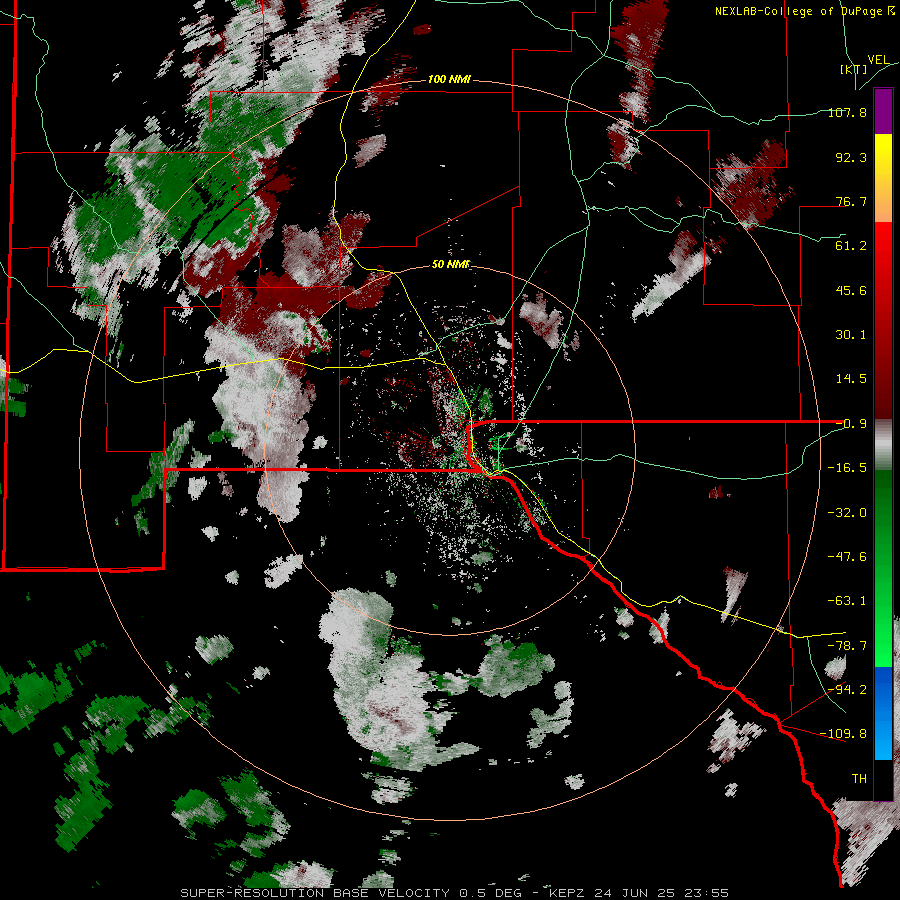Click the -32.0 legend value
The height and width of the screenshot is (900, 900).
[x=847, y=513]
